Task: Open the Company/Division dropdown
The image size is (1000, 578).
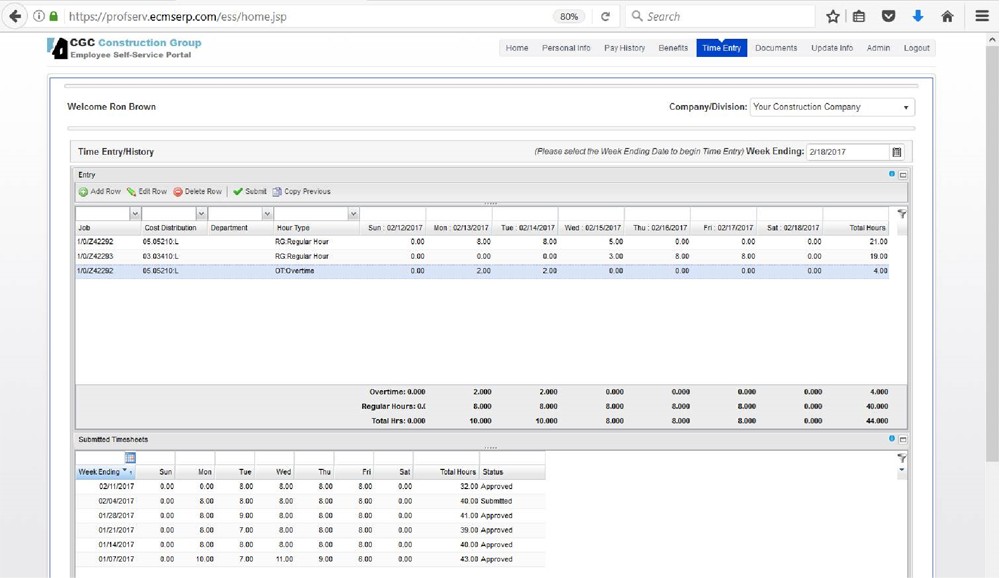Action: tap(832, 107)
